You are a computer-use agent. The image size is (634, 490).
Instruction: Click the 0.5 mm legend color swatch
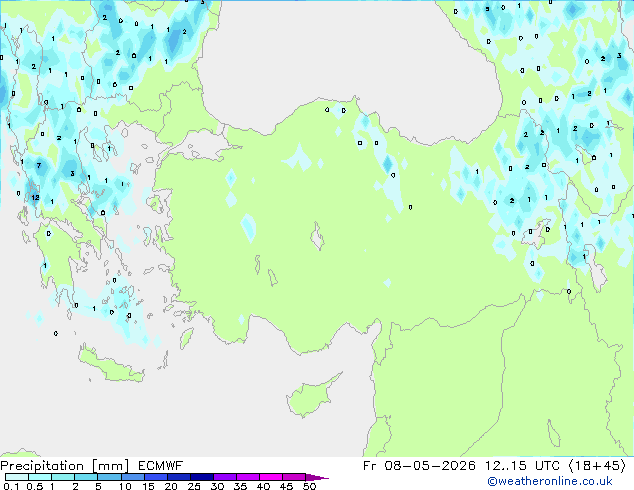tap(40, 477)
